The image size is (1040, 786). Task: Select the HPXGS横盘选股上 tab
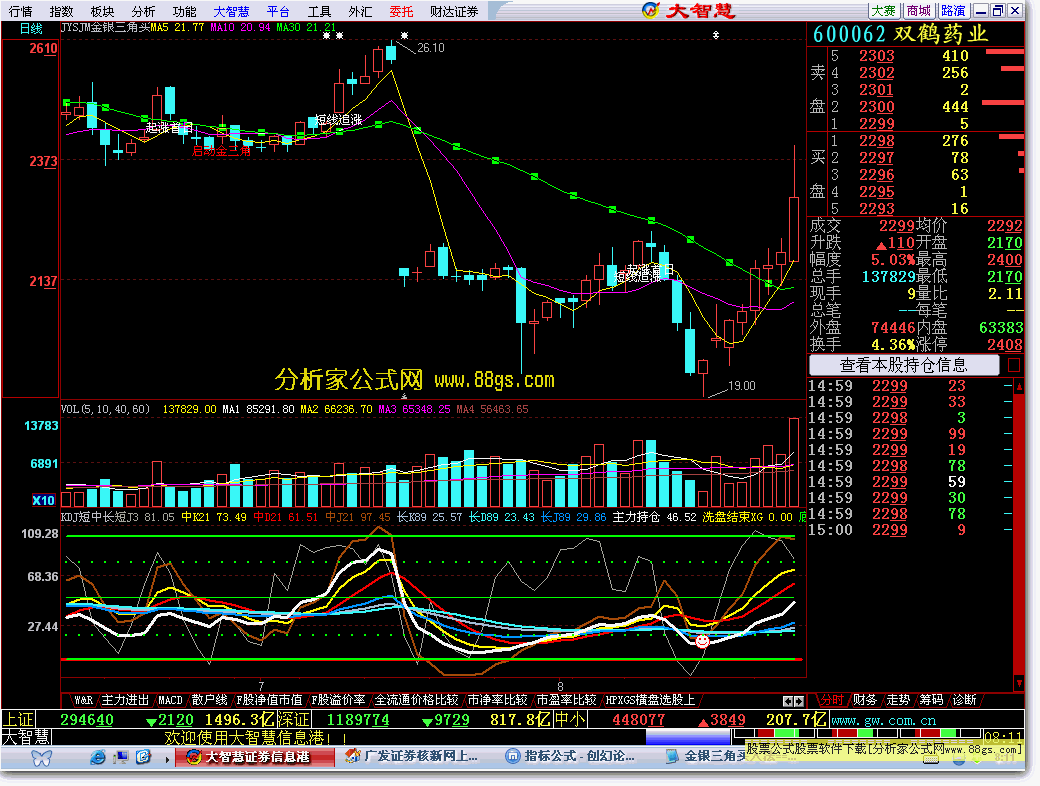tap(650, 700)
